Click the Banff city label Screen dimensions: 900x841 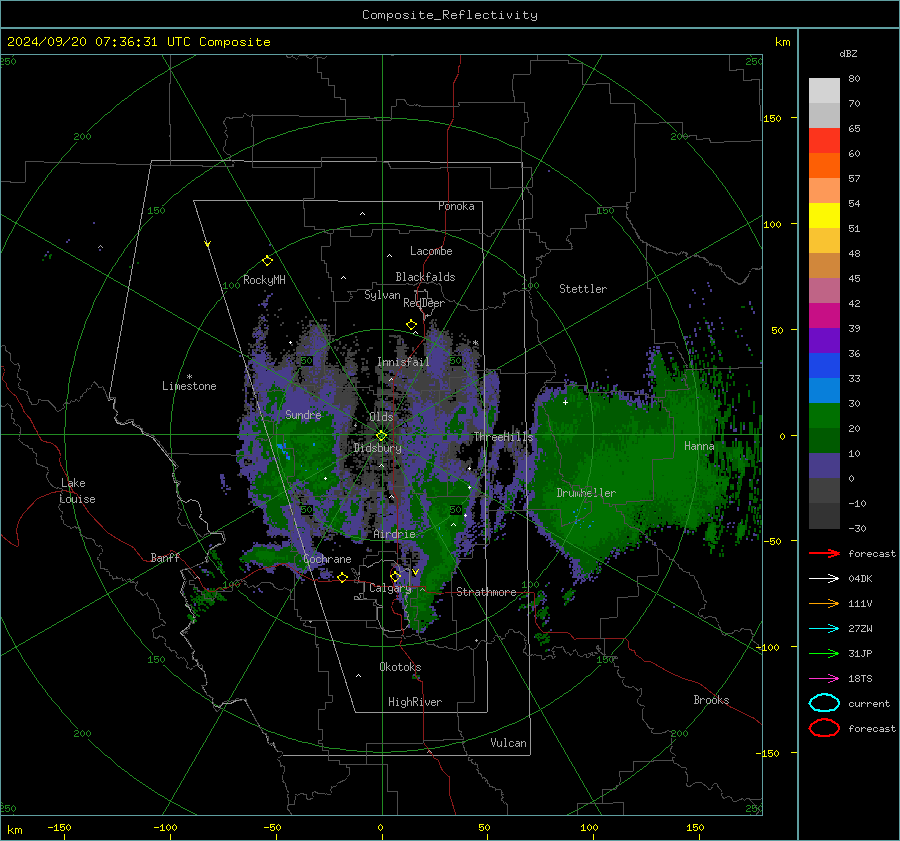165,557
